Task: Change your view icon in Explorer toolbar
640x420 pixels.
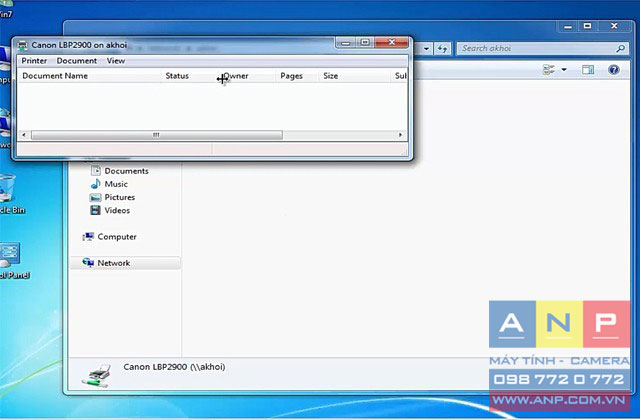Action: pyautogui.click(x=549, y=70)
